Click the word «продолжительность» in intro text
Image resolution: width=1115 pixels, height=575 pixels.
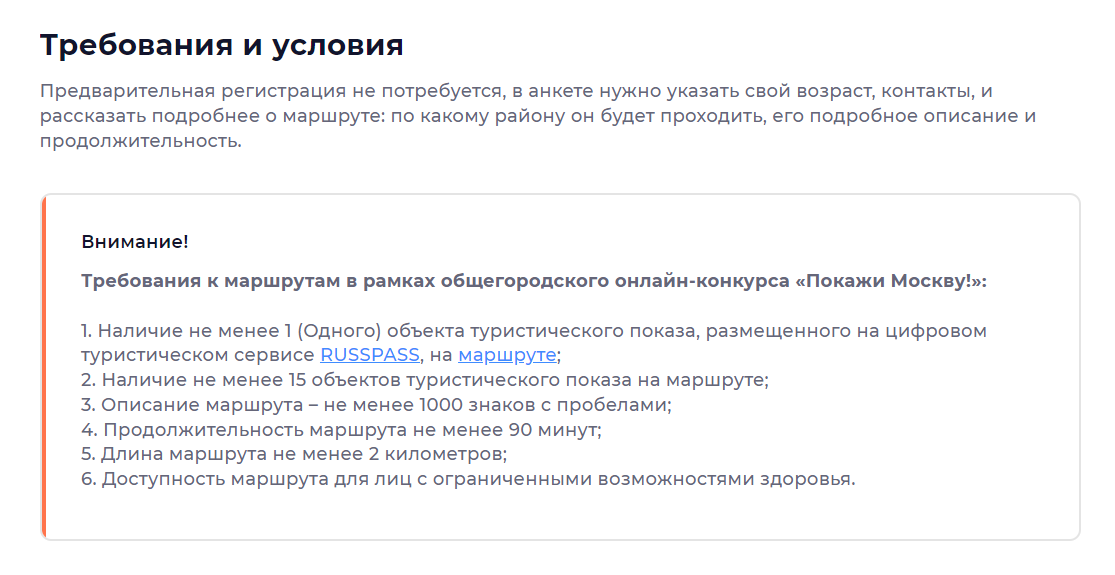coord(139,141)
